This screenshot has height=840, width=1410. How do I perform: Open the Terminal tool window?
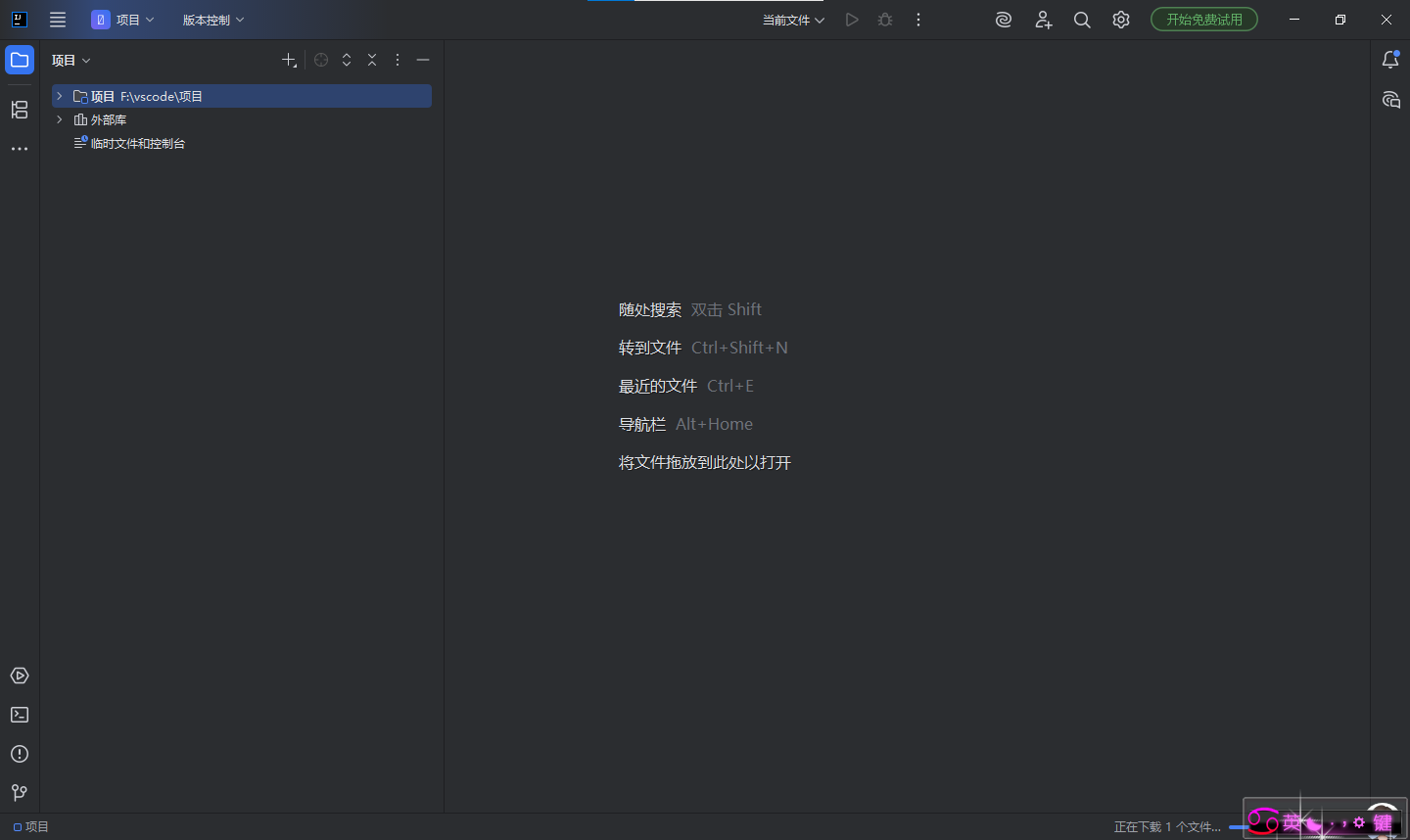(20, 715)
